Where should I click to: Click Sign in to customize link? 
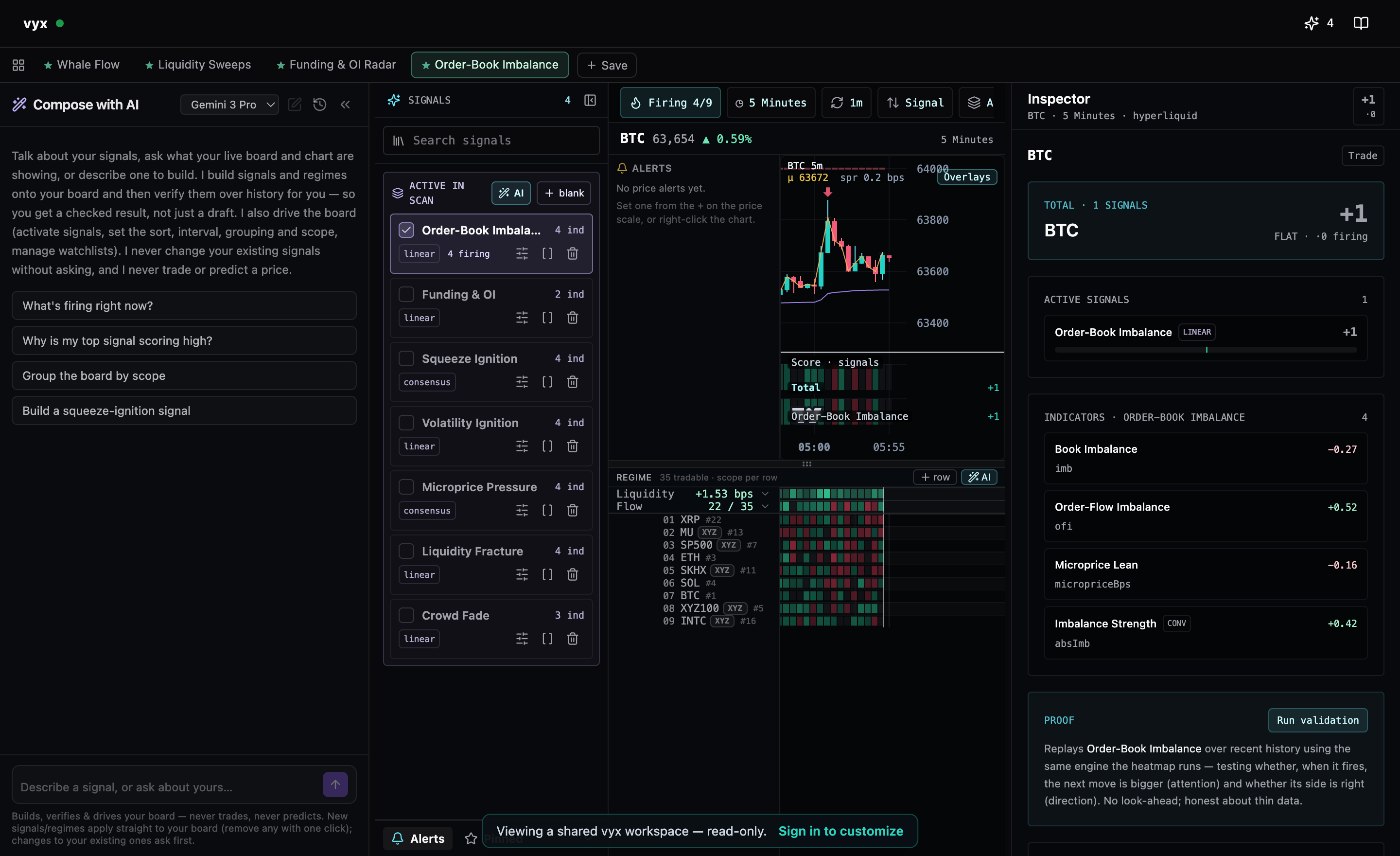840,831
